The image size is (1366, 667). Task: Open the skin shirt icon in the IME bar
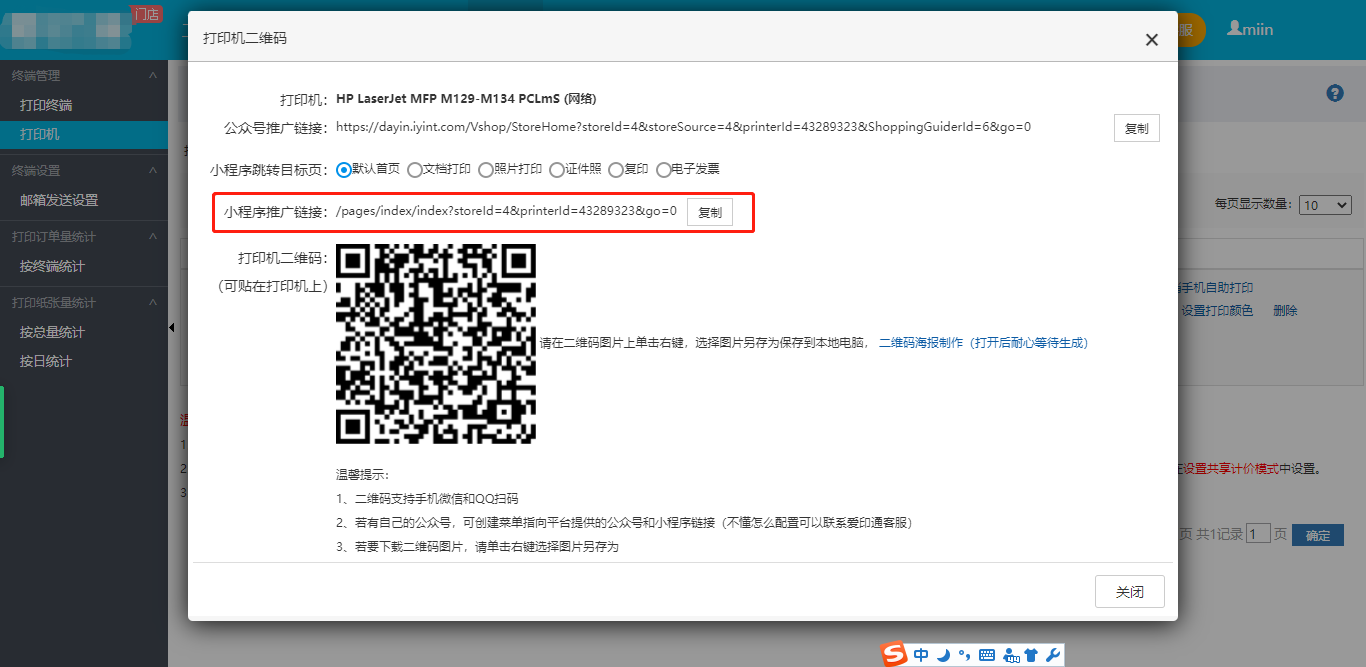1031,655
